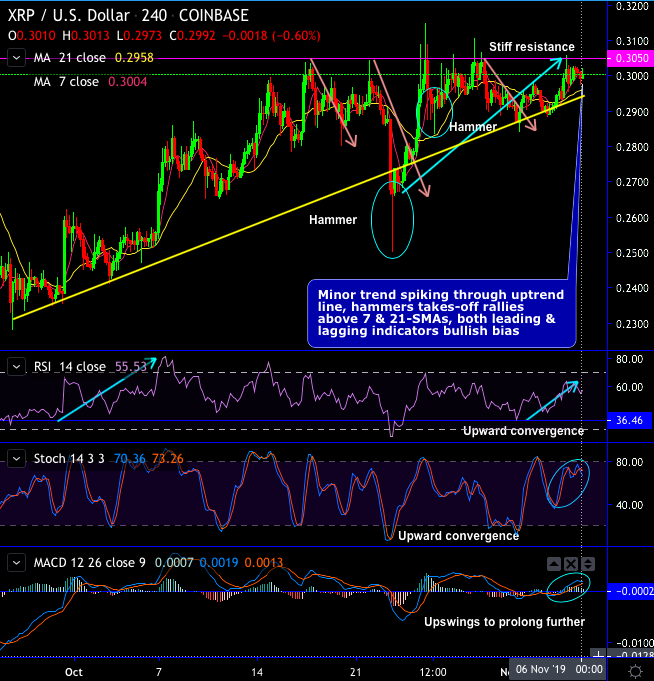Collapse the MACD 12 26 legend
This screenshot has width=654, height=681.
coord(16,563)
